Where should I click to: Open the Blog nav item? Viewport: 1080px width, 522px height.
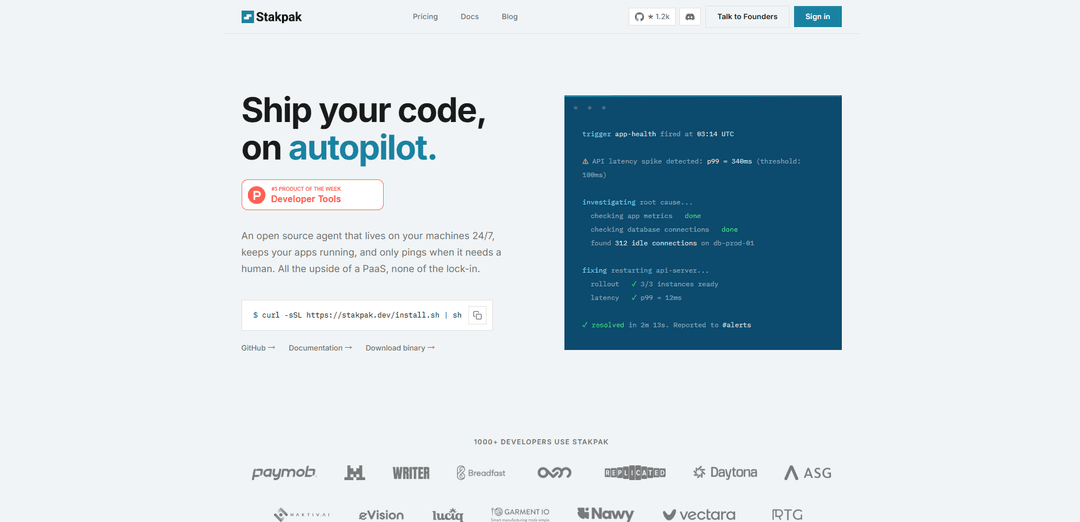tap(510, 16)
